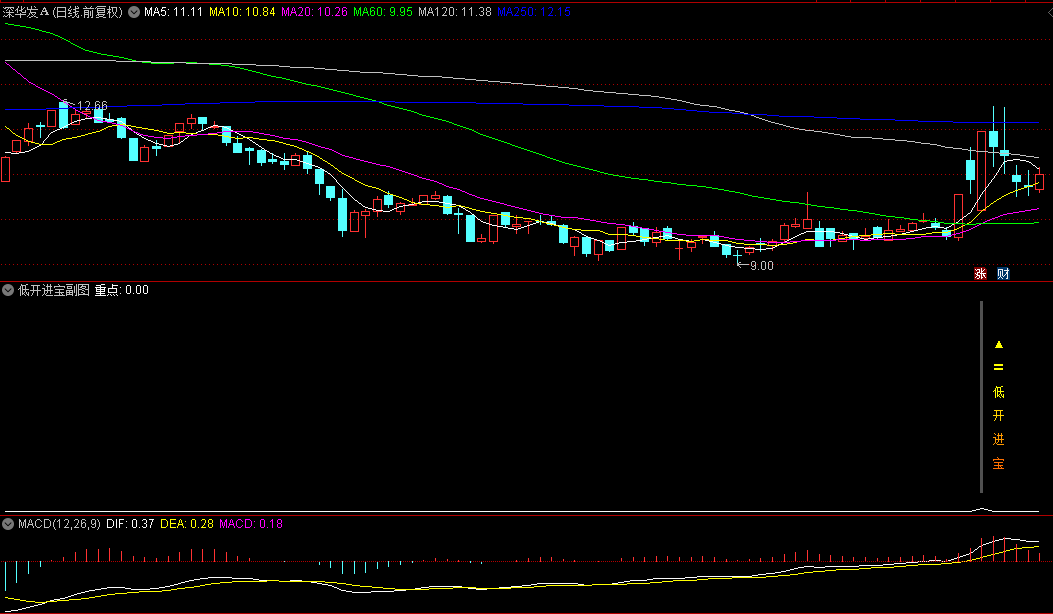Click the red 涨 marker icon

[x=980, y=273]
